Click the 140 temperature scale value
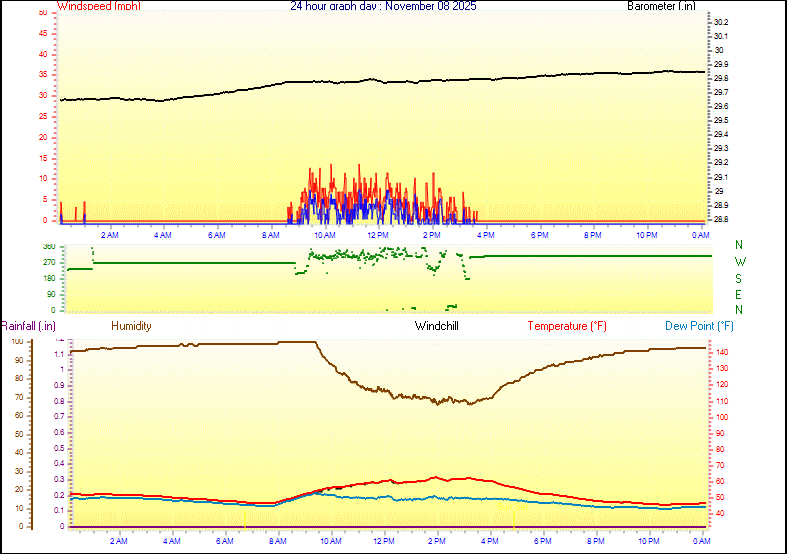 coord(720,353)
